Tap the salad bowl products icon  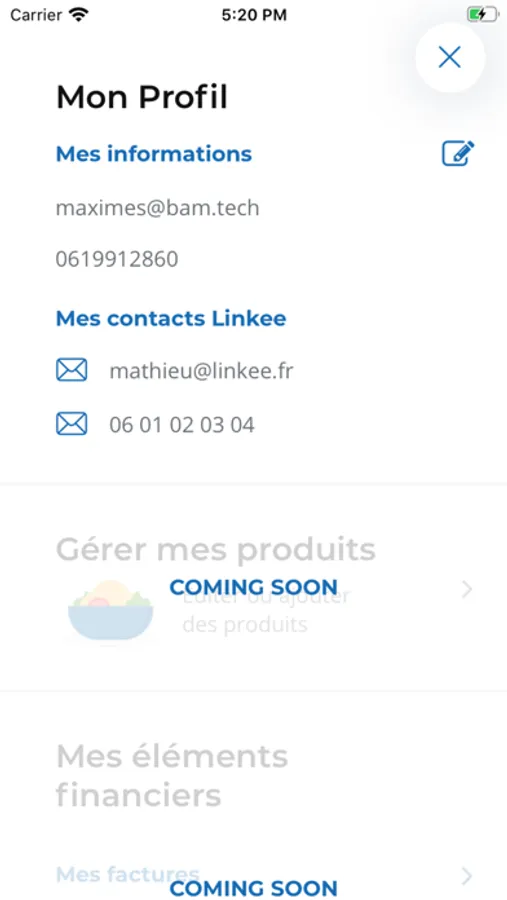[111, 610]
